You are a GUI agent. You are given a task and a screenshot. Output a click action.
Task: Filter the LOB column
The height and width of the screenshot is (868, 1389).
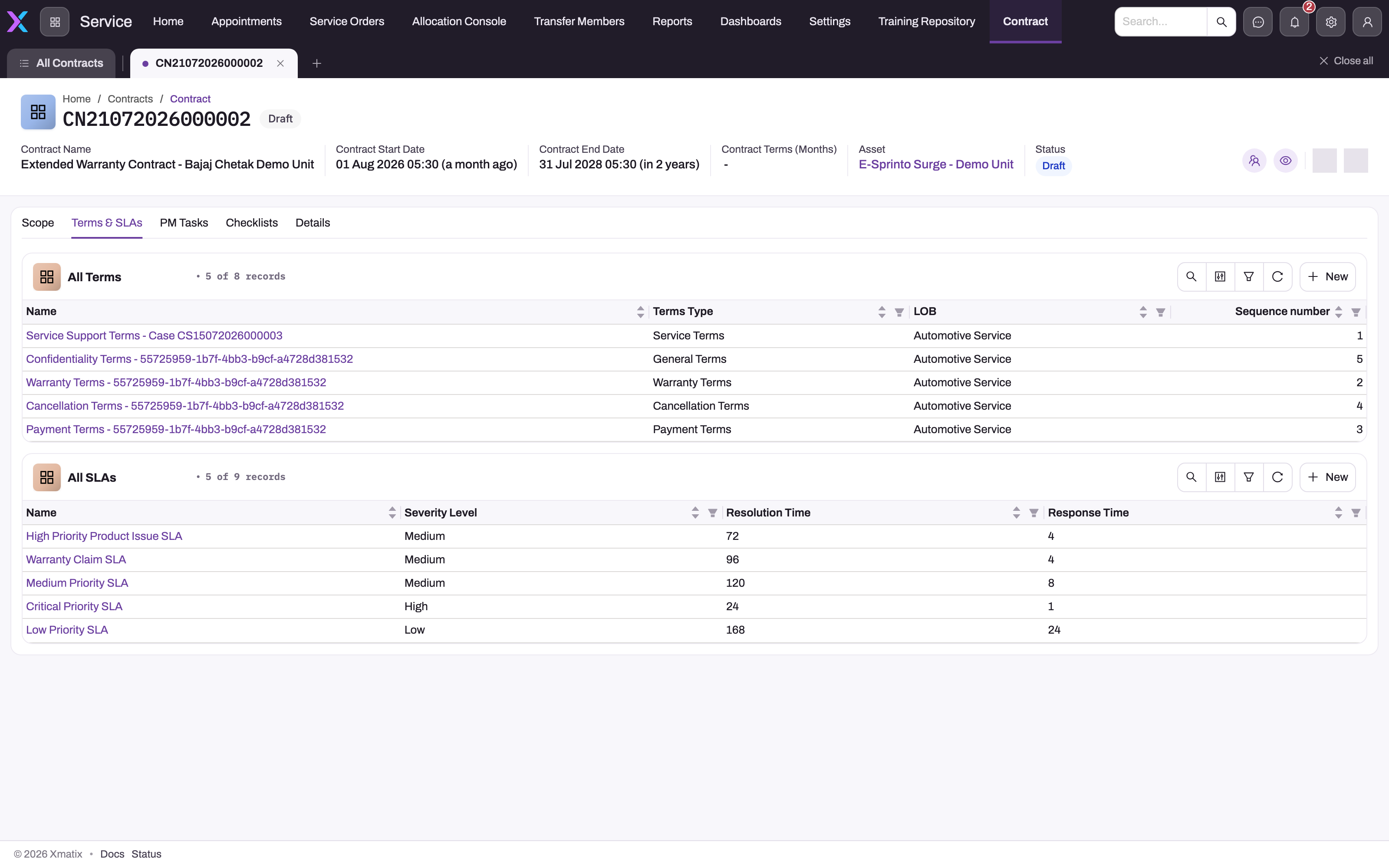click(1161, 312)
